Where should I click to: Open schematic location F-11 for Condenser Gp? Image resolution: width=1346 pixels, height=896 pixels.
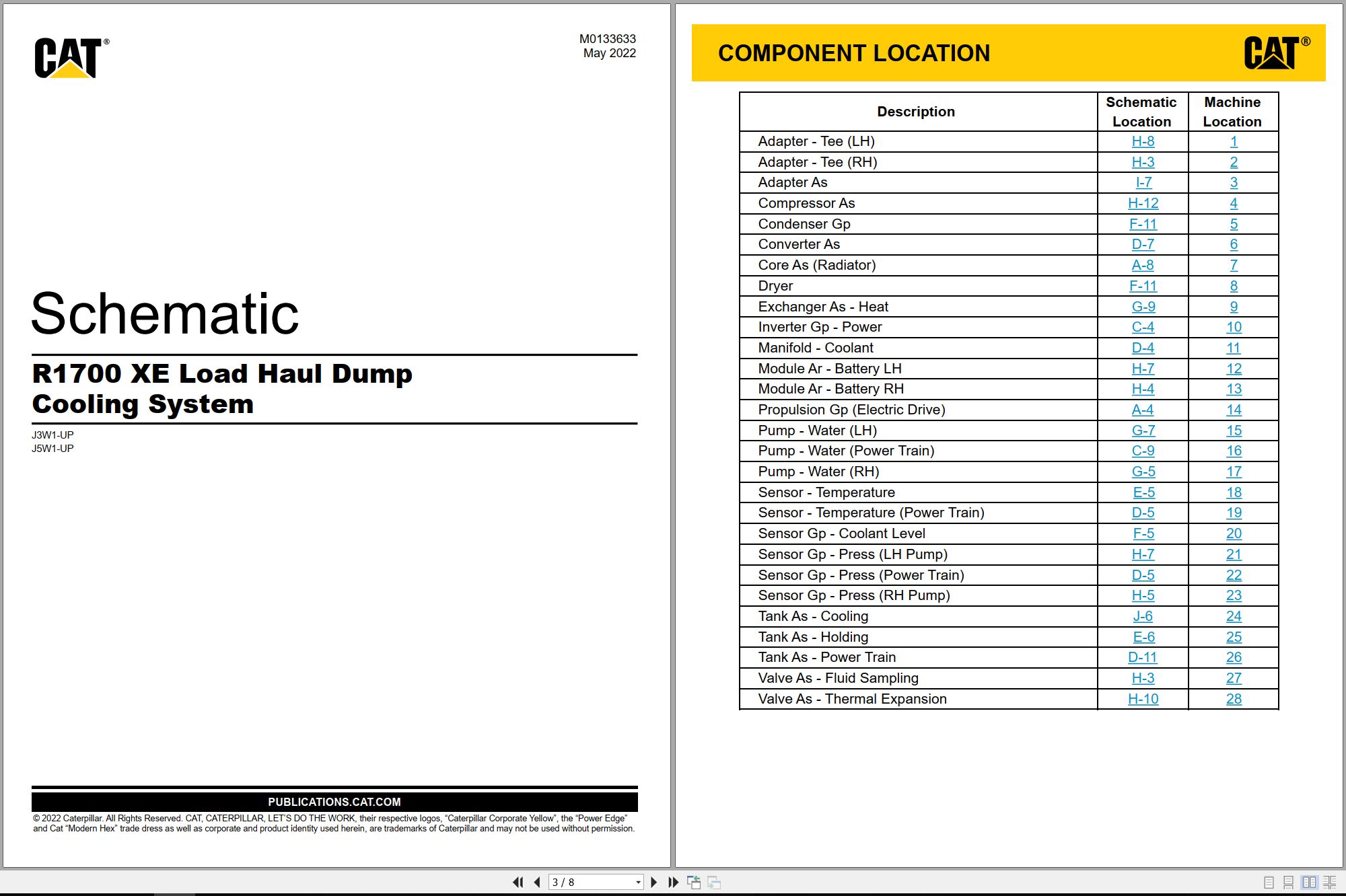(1143, 224)
